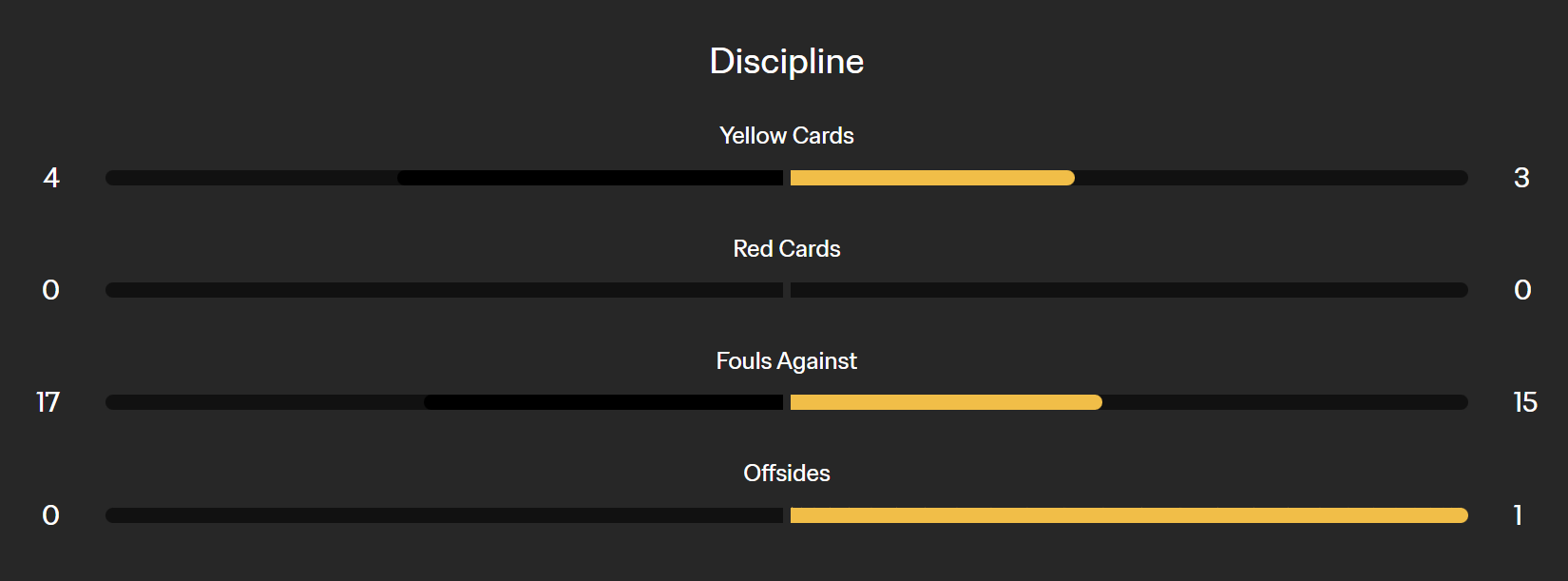
Task: Click the yellow filled Fouls Against bar
Action: point(946,402)
